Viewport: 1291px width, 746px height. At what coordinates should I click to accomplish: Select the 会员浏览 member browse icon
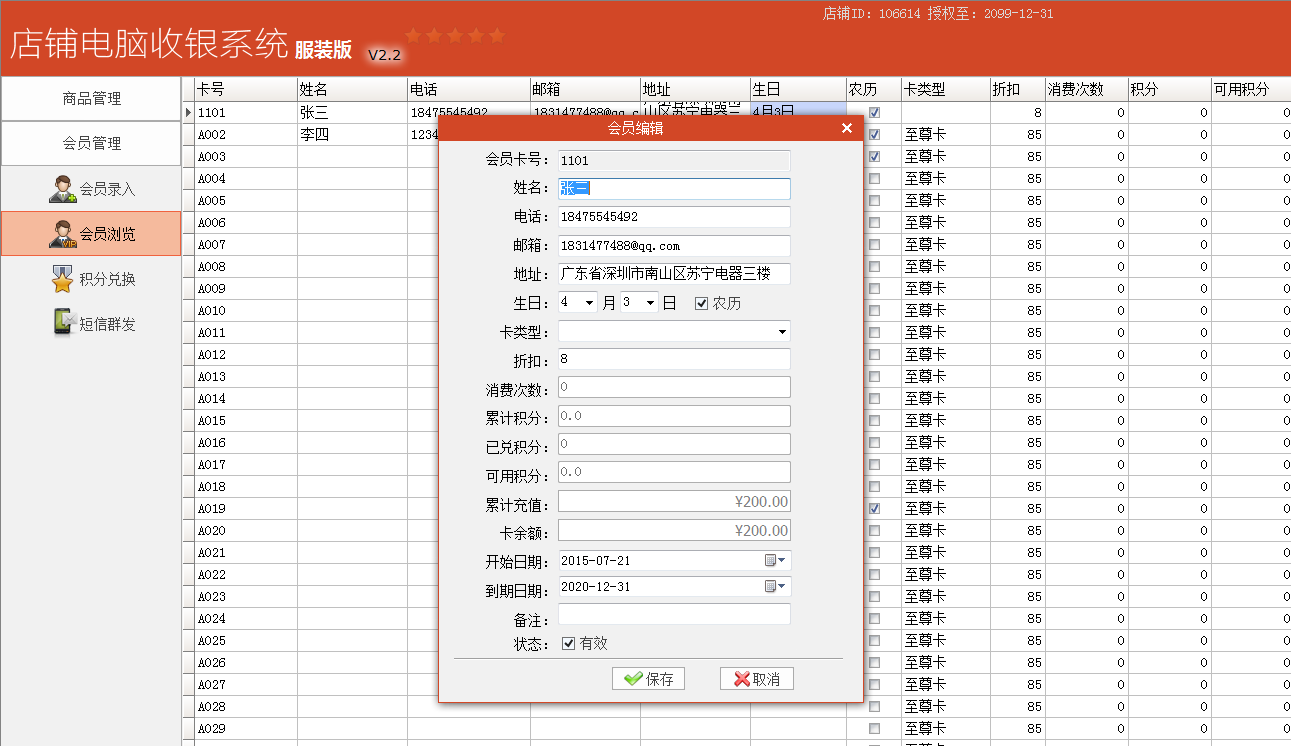click(x=91, y=232)
